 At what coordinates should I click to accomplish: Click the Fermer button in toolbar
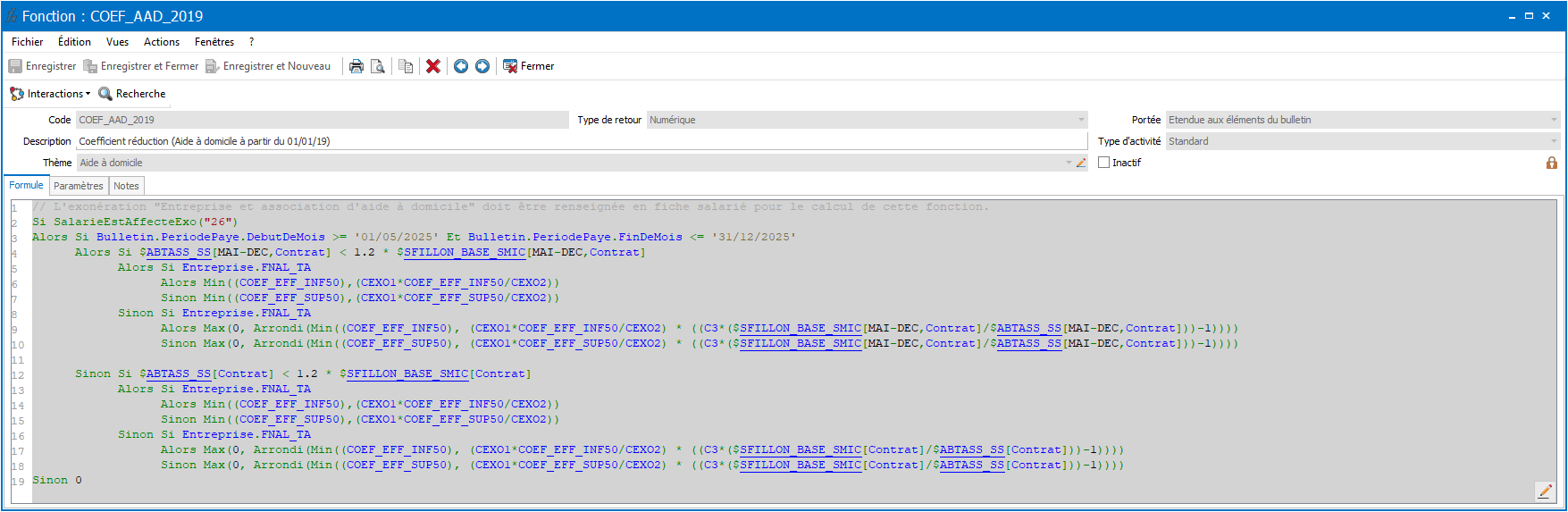click(x=529, y=66)
